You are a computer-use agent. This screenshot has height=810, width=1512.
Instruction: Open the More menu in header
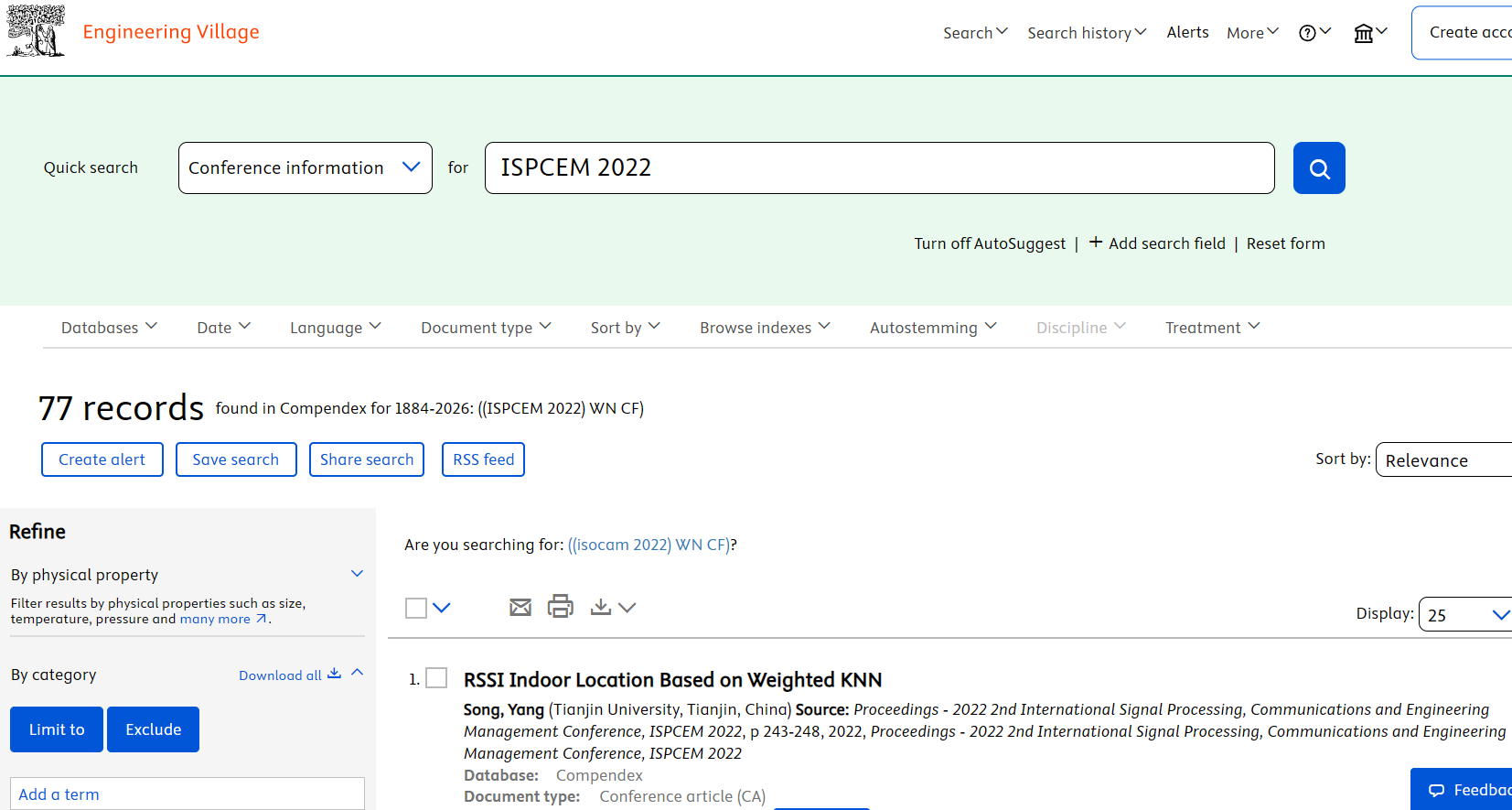click(x=1252, y=32)
